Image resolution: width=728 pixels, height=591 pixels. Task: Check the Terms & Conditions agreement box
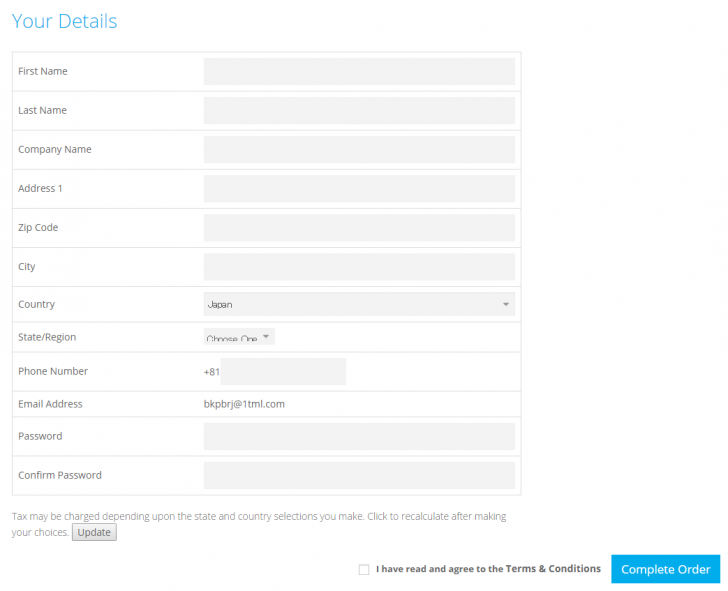(x=364, y=569)
